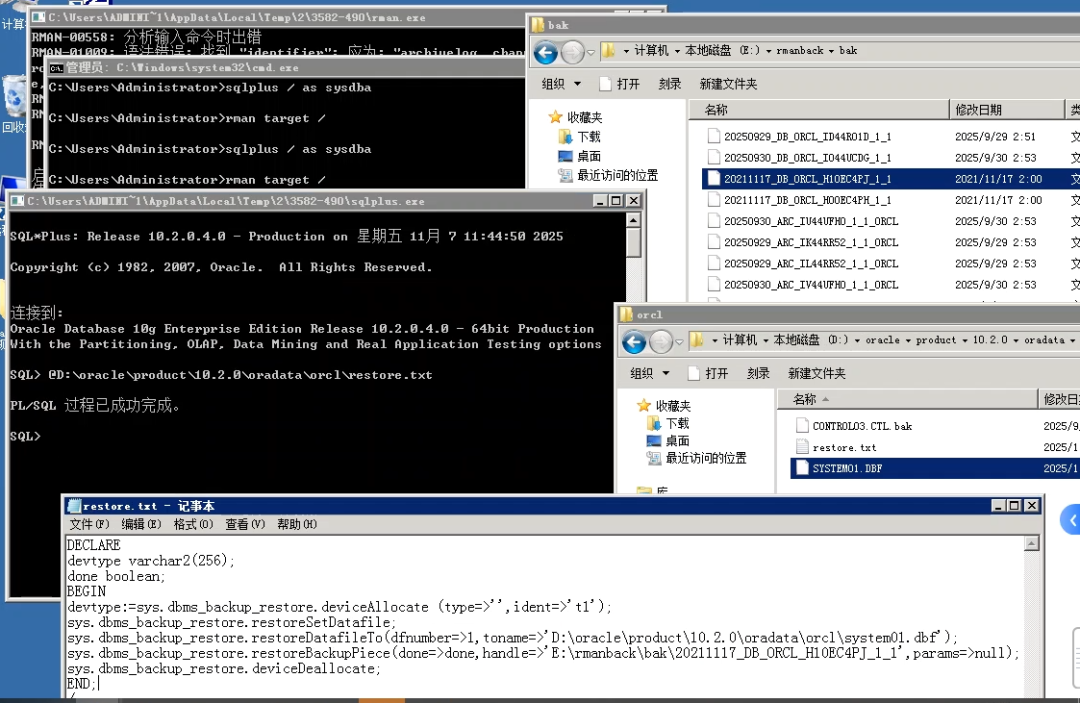This screenshot has width=1080, height=703.
Task: Click file icon of restore.txt in orcl window
Action: tap(802, 447)
